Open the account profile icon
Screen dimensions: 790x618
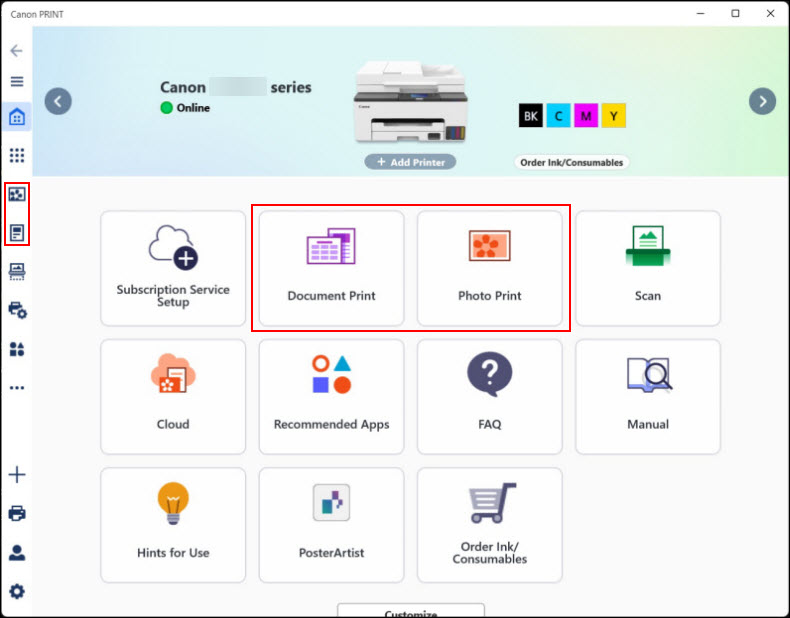tap(16, 553)
